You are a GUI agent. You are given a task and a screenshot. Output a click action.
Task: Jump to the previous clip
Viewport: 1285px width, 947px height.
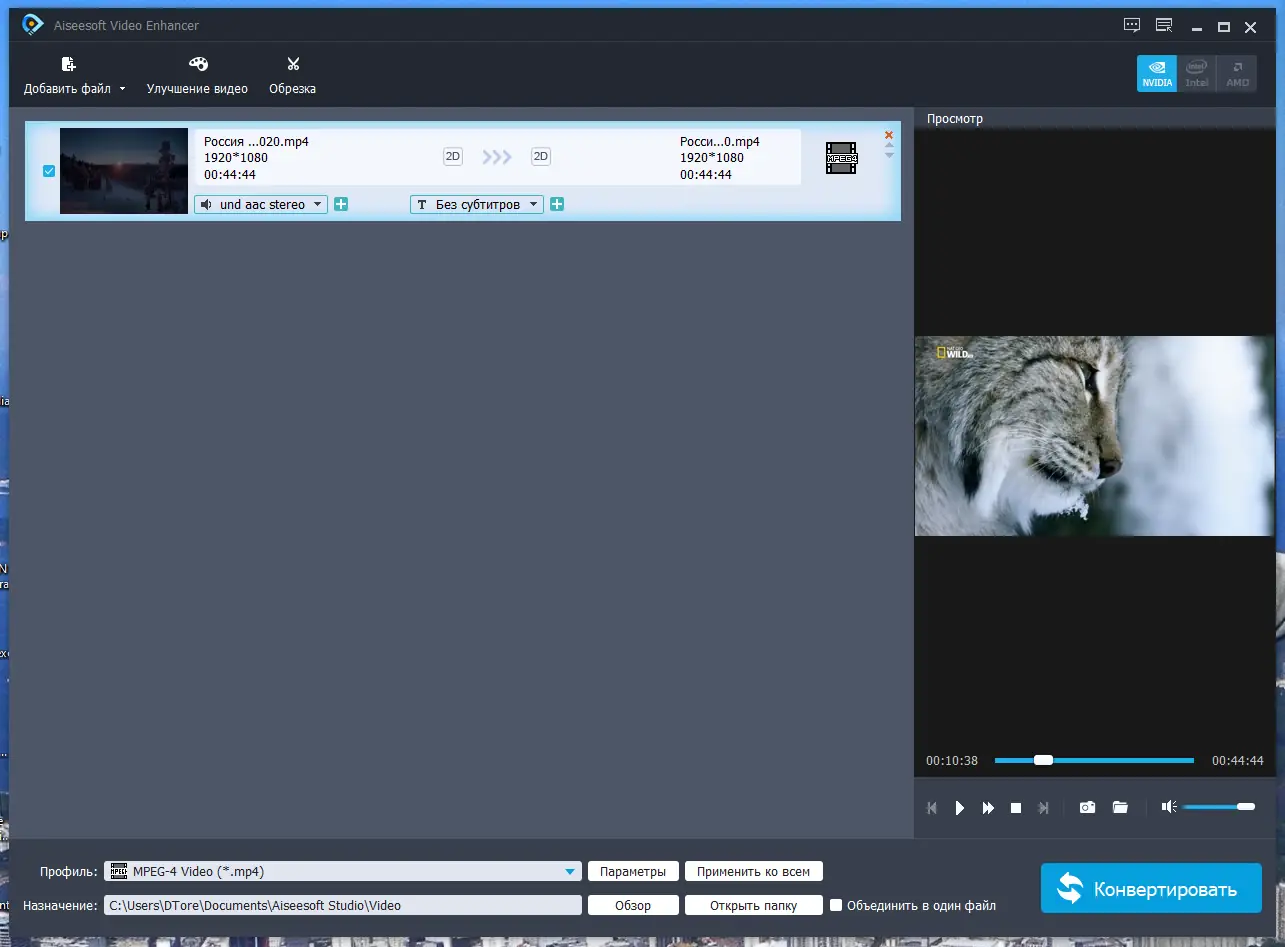(932, 808)
